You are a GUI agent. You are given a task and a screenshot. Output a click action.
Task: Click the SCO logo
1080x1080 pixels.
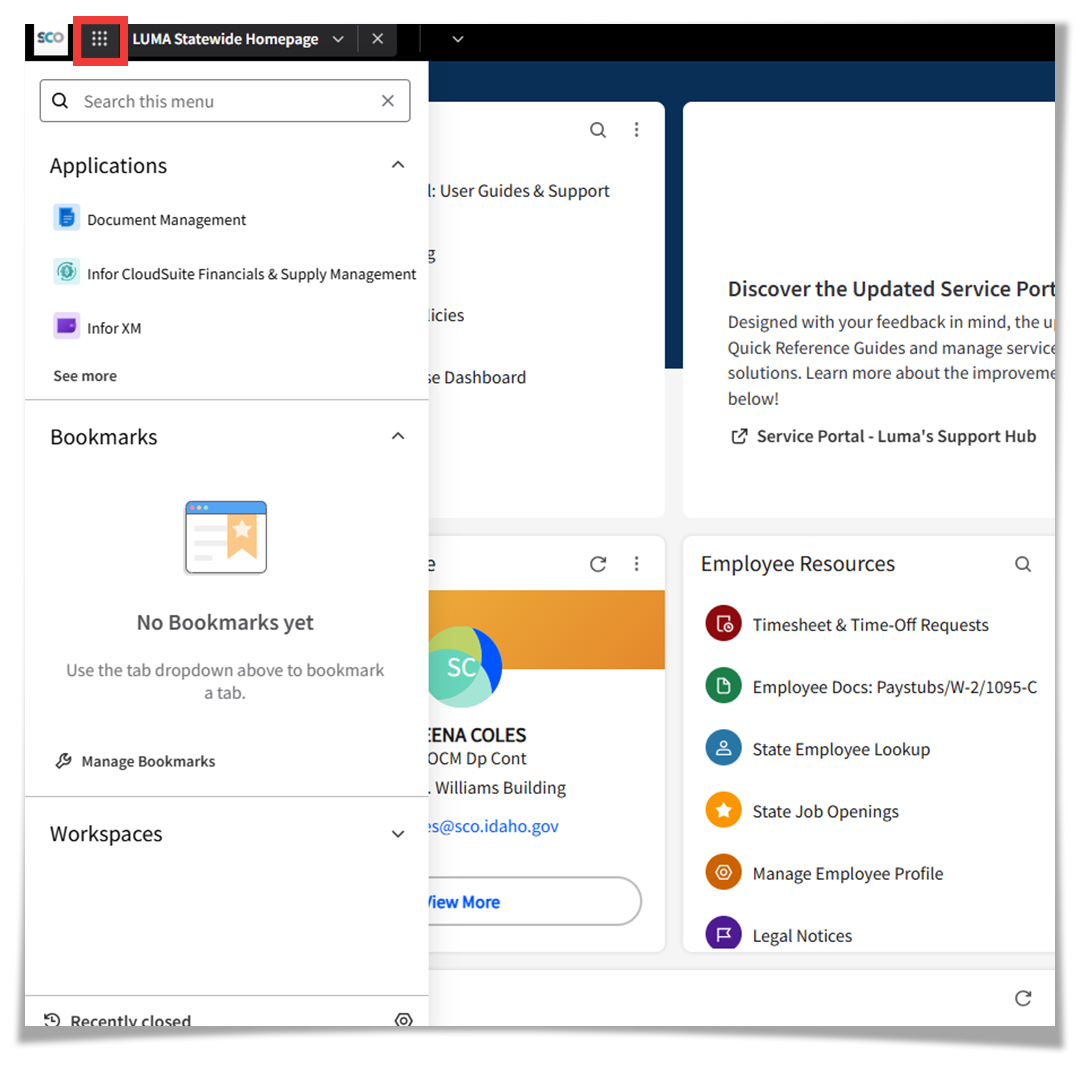coord(50,38)
